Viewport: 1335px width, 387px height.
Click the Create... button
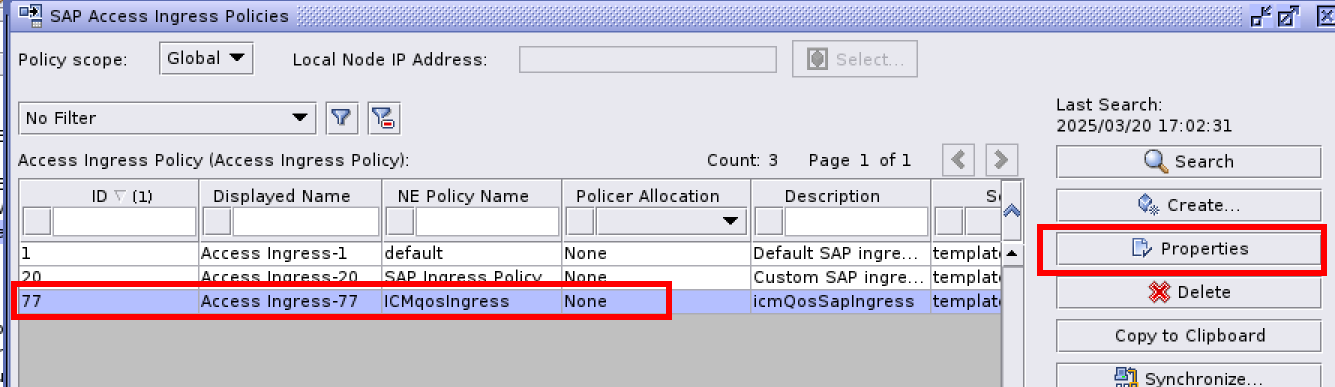point(1188,205)
